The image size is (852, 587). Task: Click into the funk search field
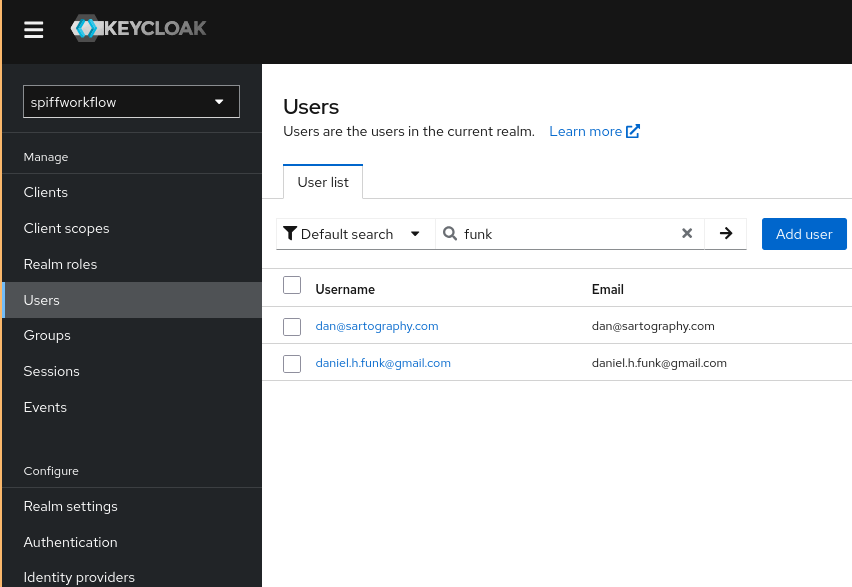pos(568,234)
